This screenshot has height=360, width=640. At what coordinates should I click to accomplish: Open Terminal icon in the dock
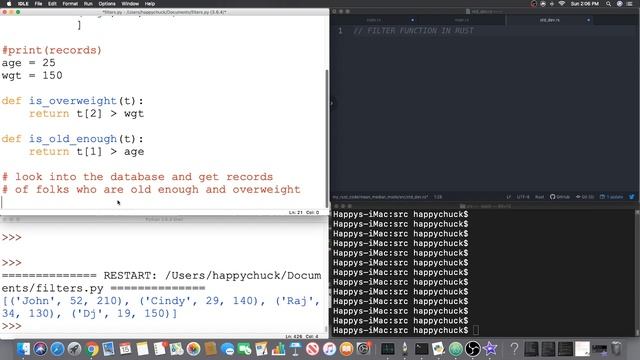pos(421,349)
